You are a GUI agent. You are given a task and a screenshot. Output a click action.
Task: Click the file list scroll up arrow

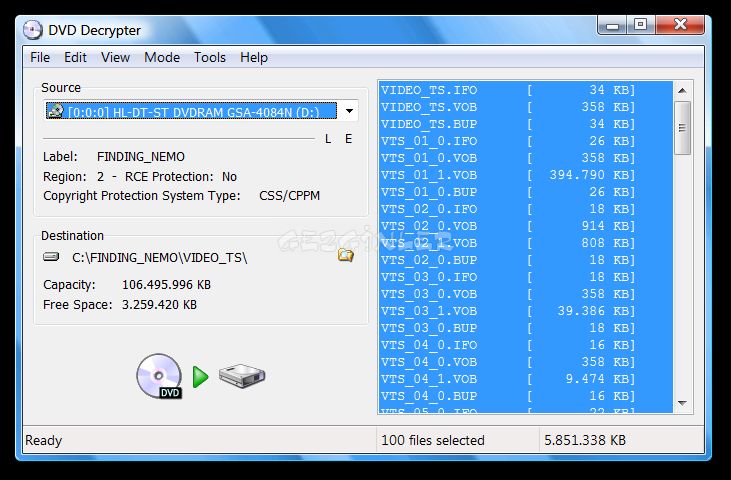click(x=683, y=90)
